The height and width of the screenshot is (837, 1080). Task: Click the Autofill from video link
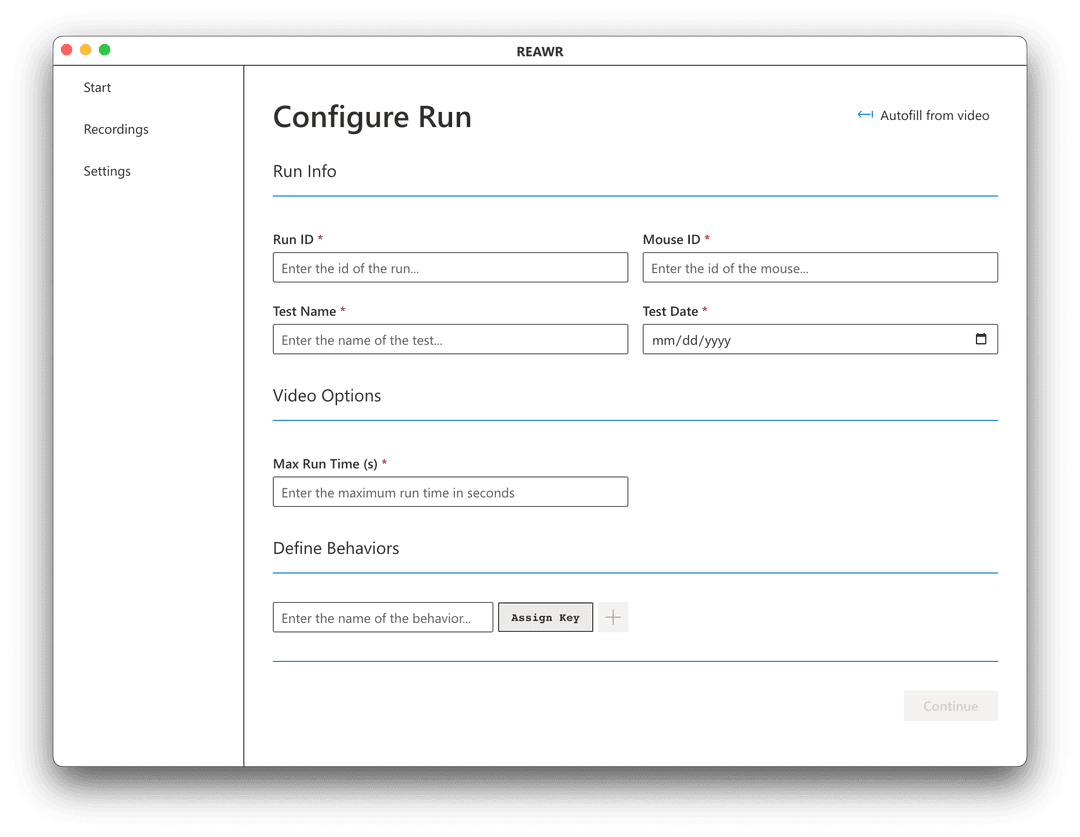(934, 115)
